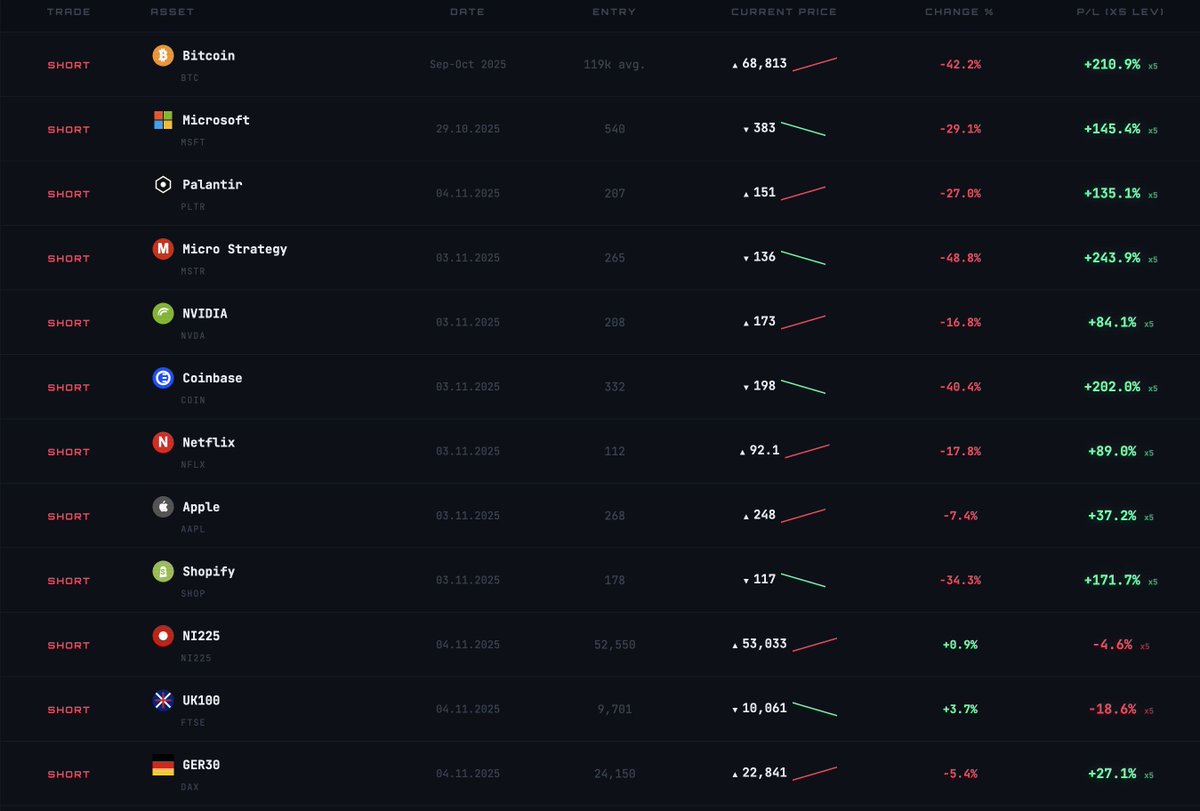The width and height of the screenshot is (1200, 811).
Task: Click the GER30 German flag icon
Action: click(163, 765)
